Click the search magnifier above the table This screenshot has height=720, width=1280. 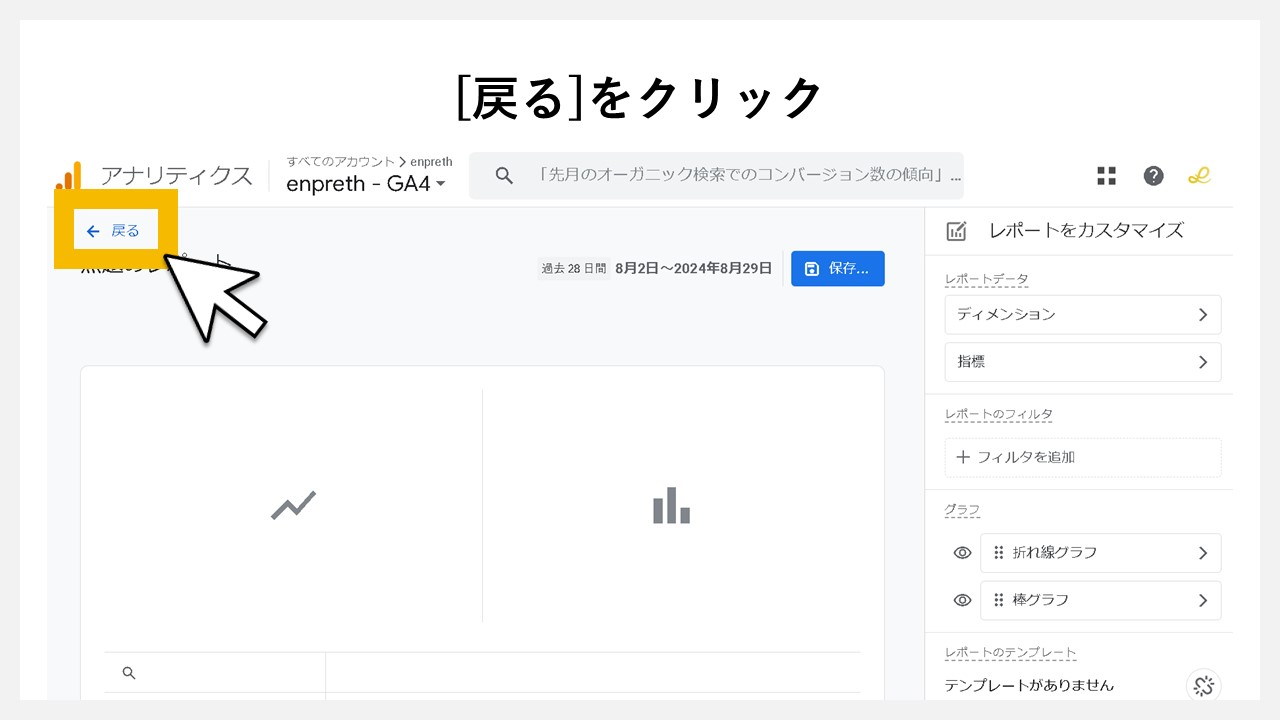coord(129,672)
